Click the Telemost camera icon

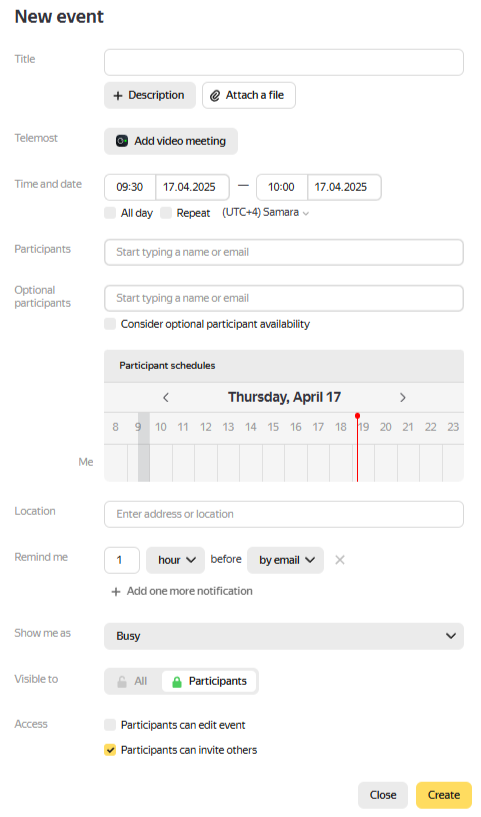(x=122, y=141)
